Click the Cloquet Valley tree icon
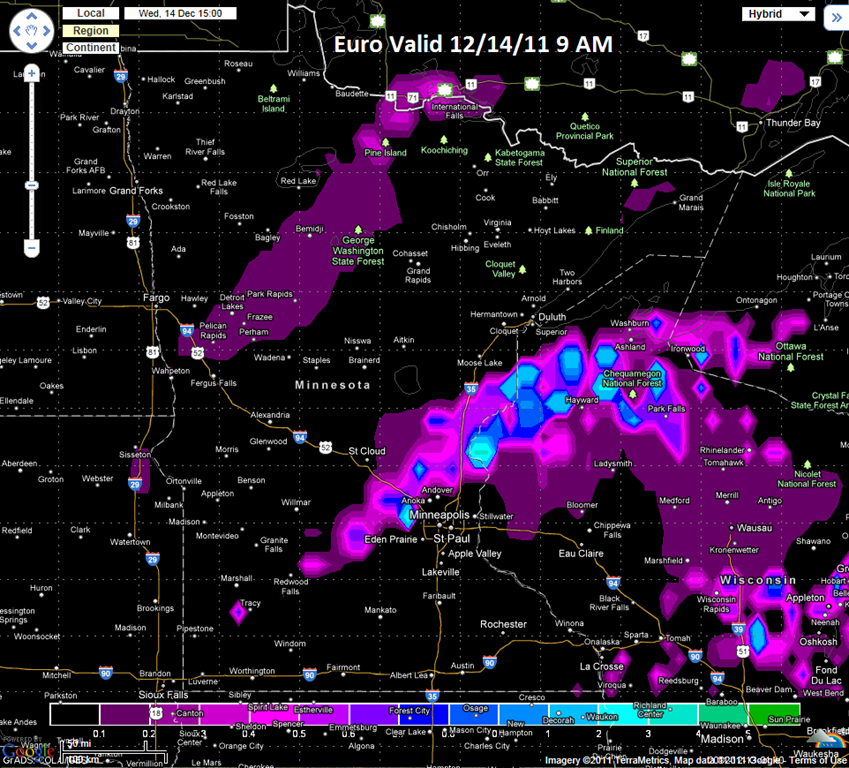849x768 pixels. tap(523, 269)
